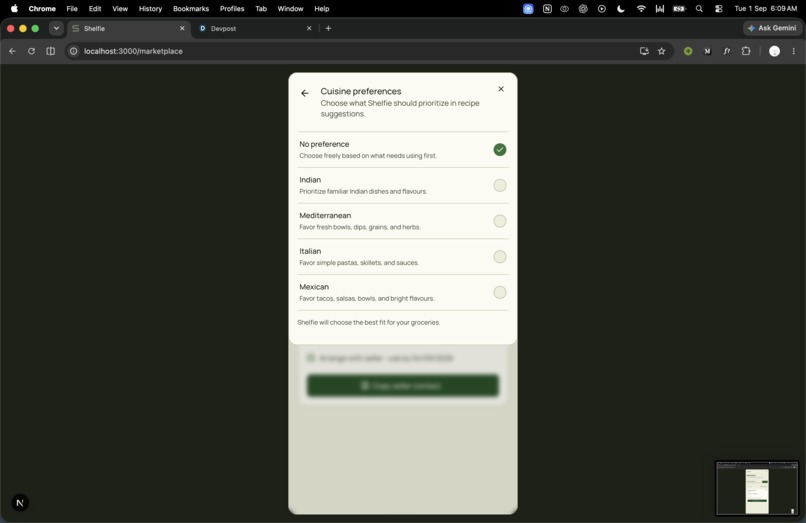806x523 pixels.
Task: Open the Window menu
Action: click(290, 9)
